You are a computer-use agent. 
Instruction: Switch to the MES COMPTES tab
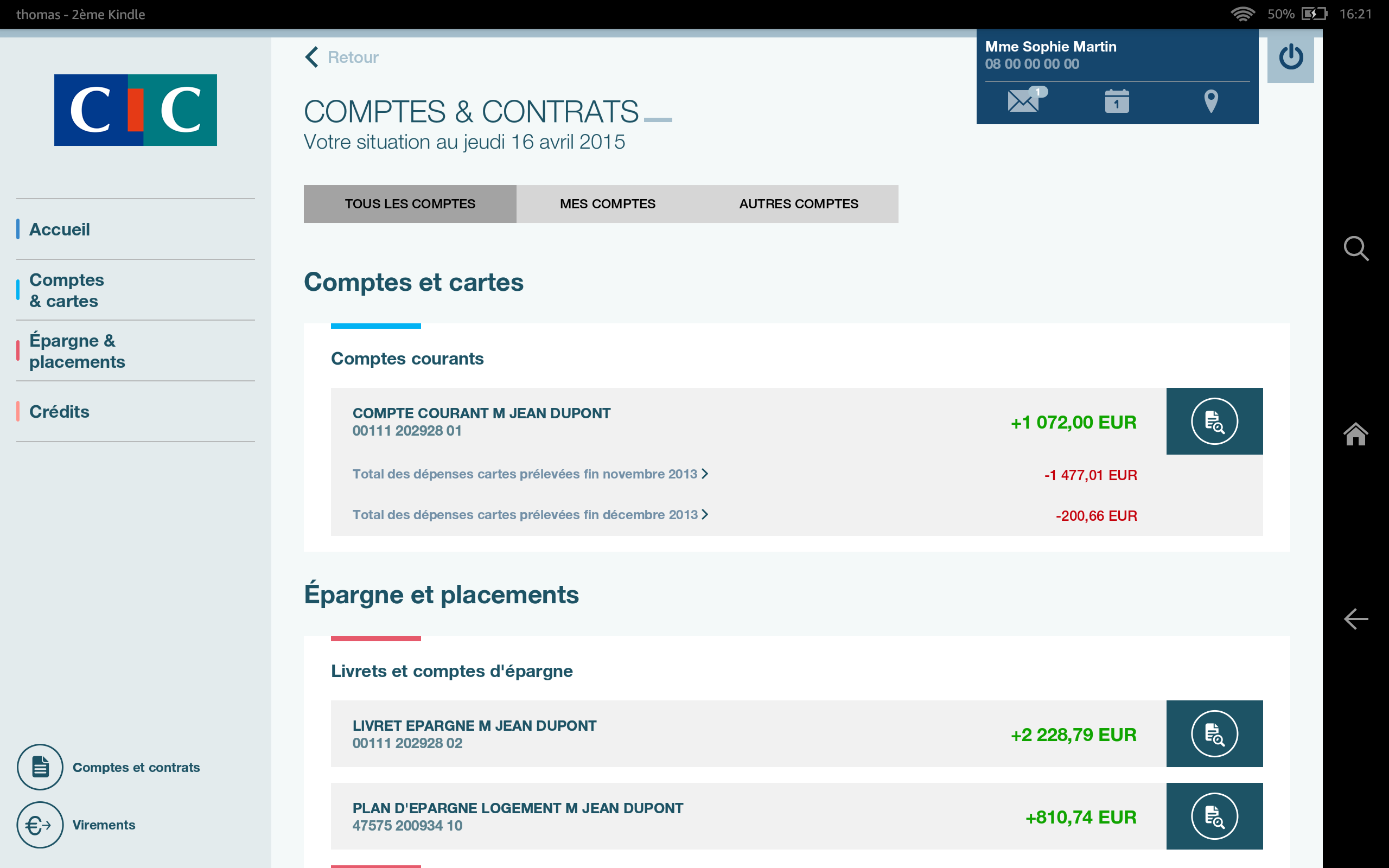pos(608,203)
